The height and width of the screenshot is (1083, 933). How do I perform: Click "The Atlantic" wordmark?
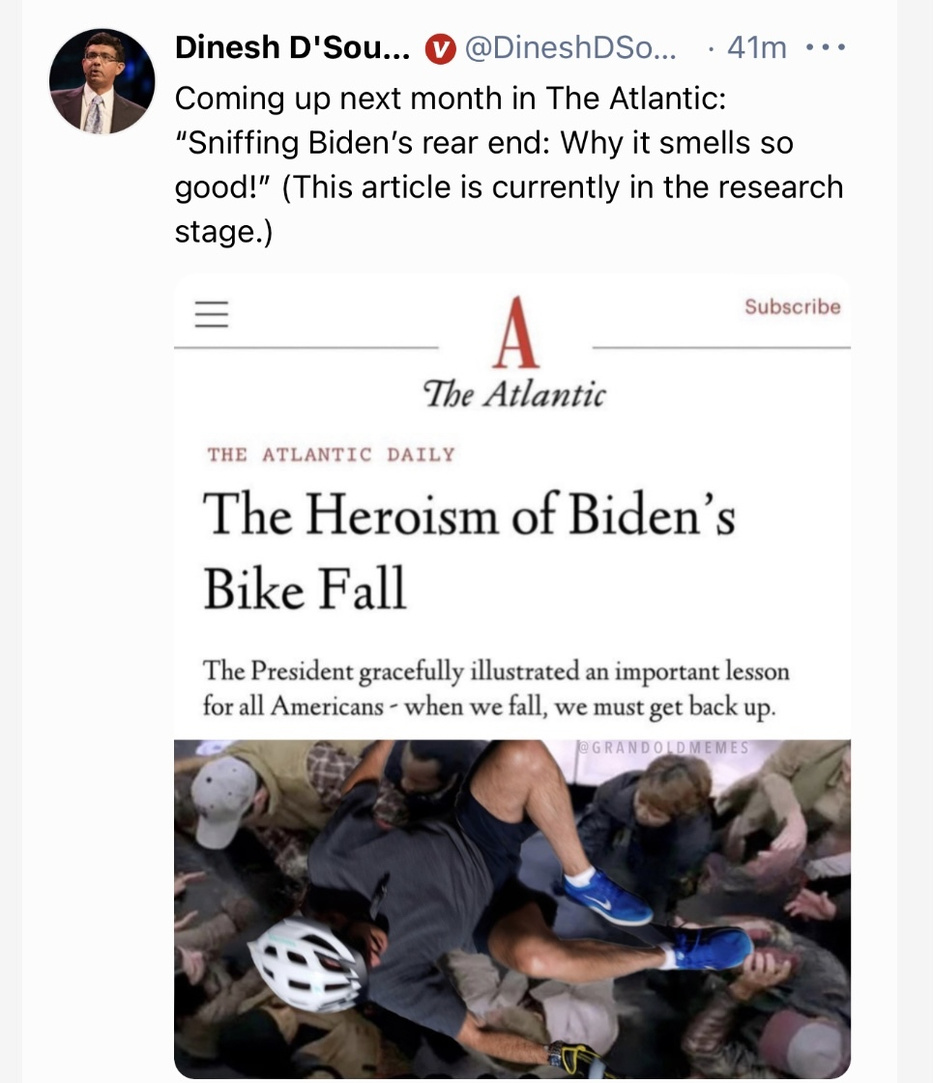(516, 394)
